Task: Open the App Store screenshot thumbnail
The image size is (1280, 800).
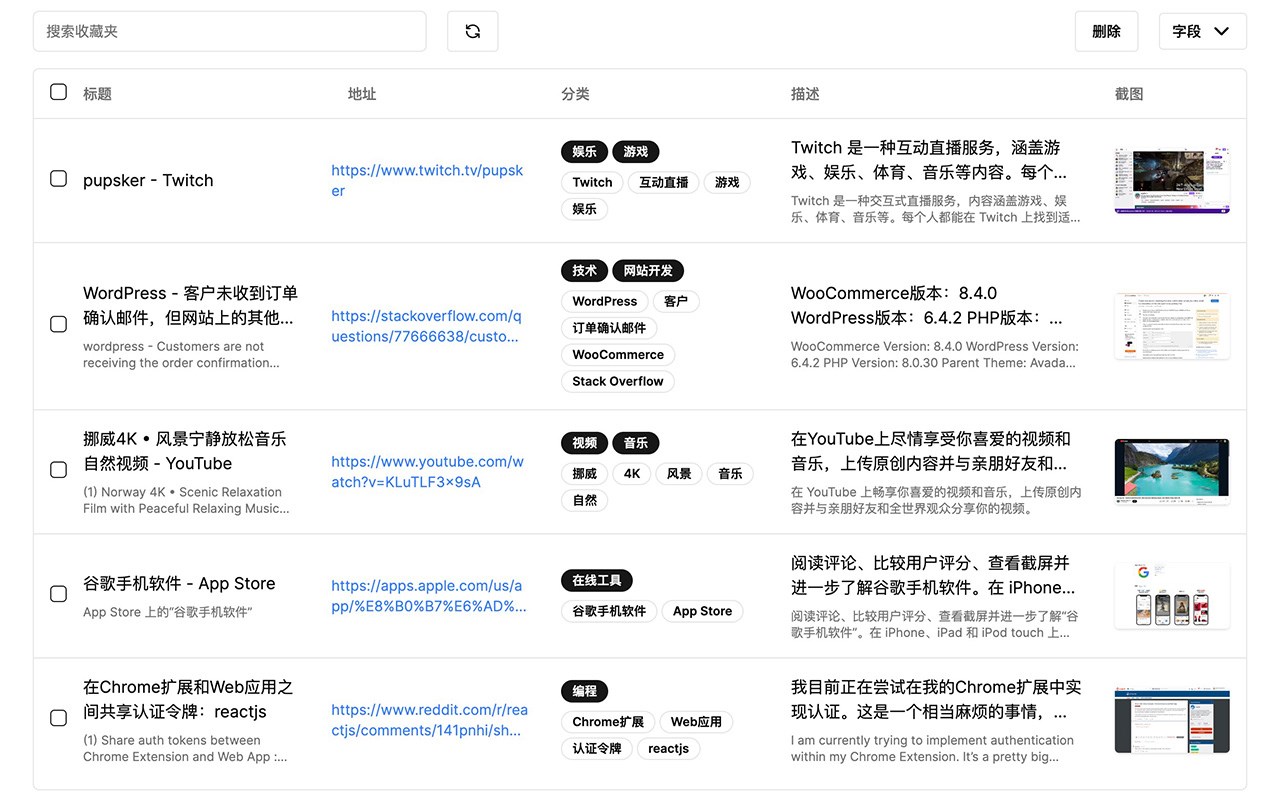Action: 1172,594
